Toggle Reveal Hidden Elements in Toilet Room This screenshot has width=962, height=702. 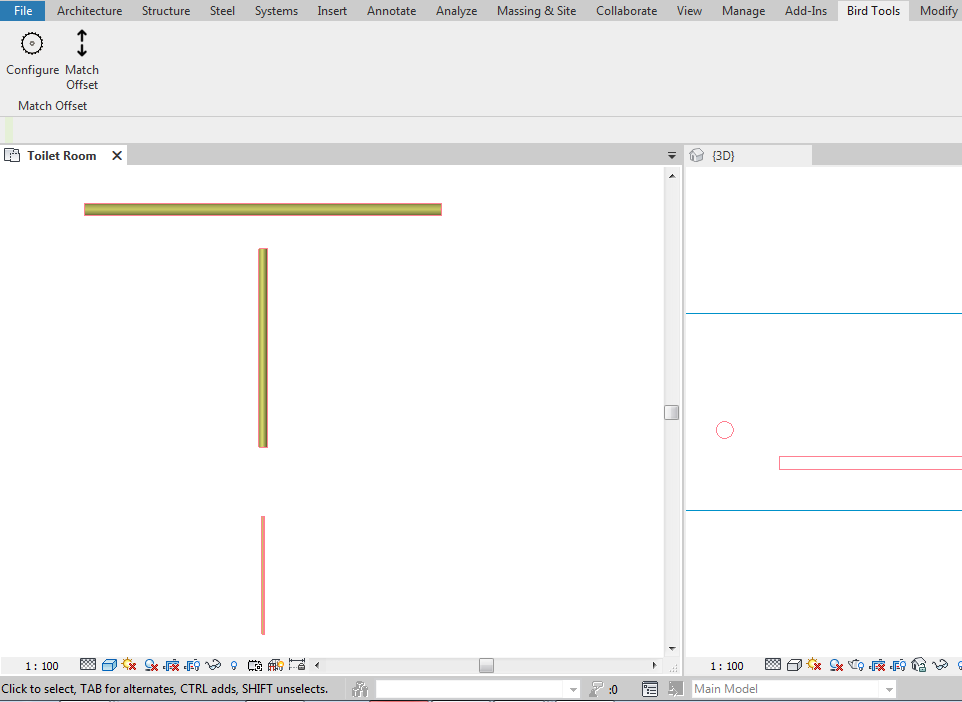coord(234,665)
